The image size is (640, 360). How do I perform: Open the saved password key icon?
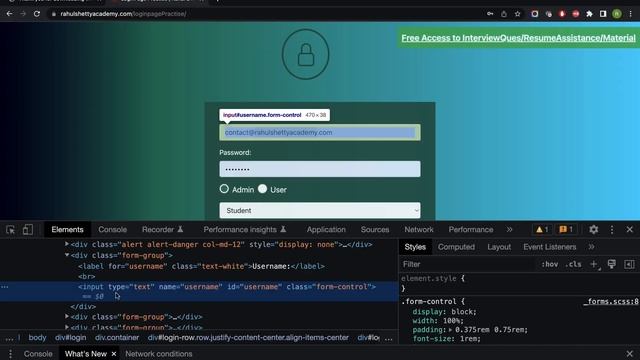pyautogui.click(x=490, y=14)
